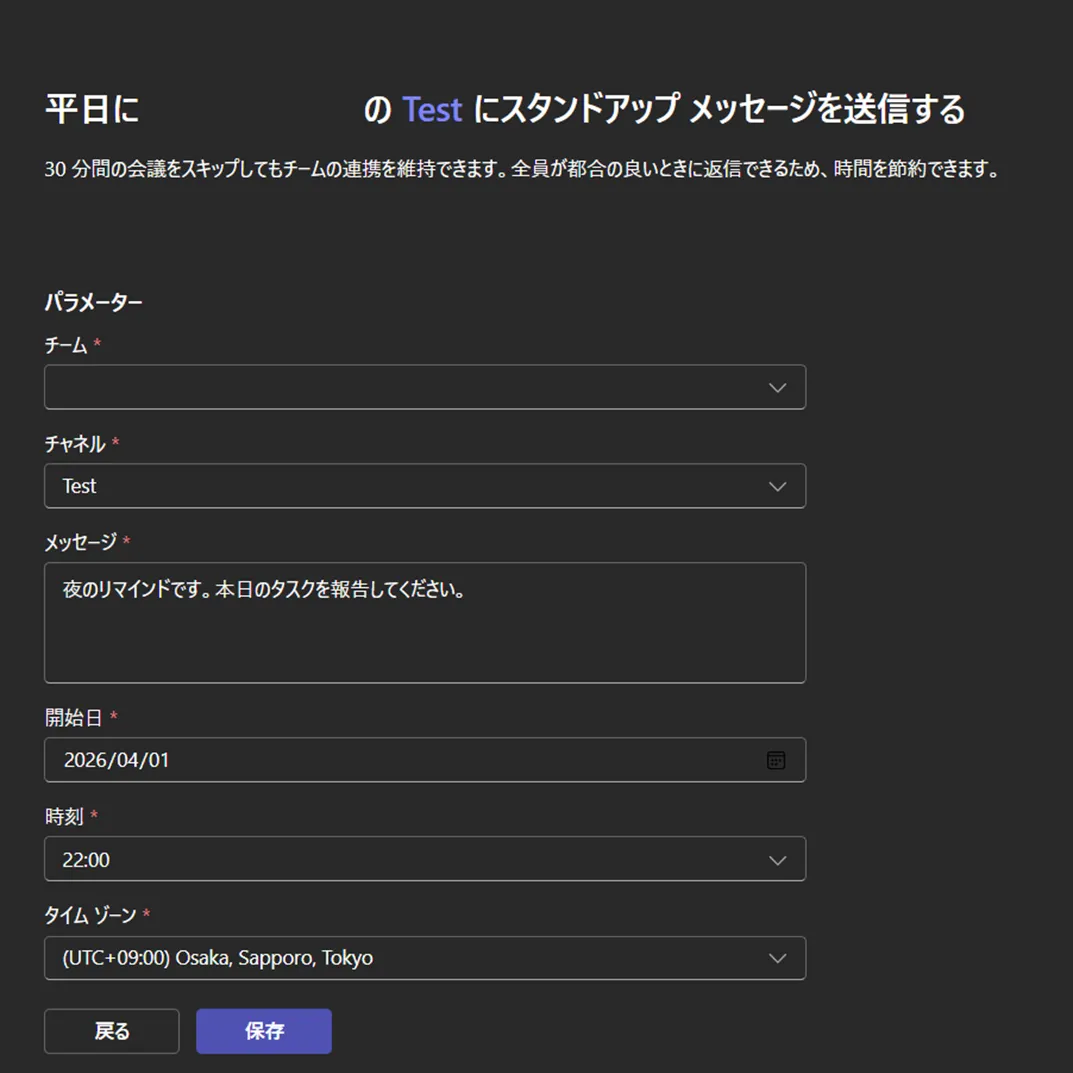Viewport: 1073px width, 1073px height.
Task: Click the チャネル dropdown chevron
Action: pos(777,486)
